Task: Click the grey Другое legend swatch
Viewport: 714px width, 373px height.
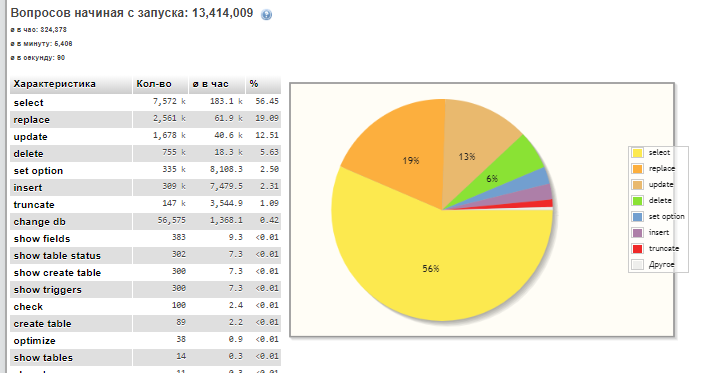Action: [638, 265]
